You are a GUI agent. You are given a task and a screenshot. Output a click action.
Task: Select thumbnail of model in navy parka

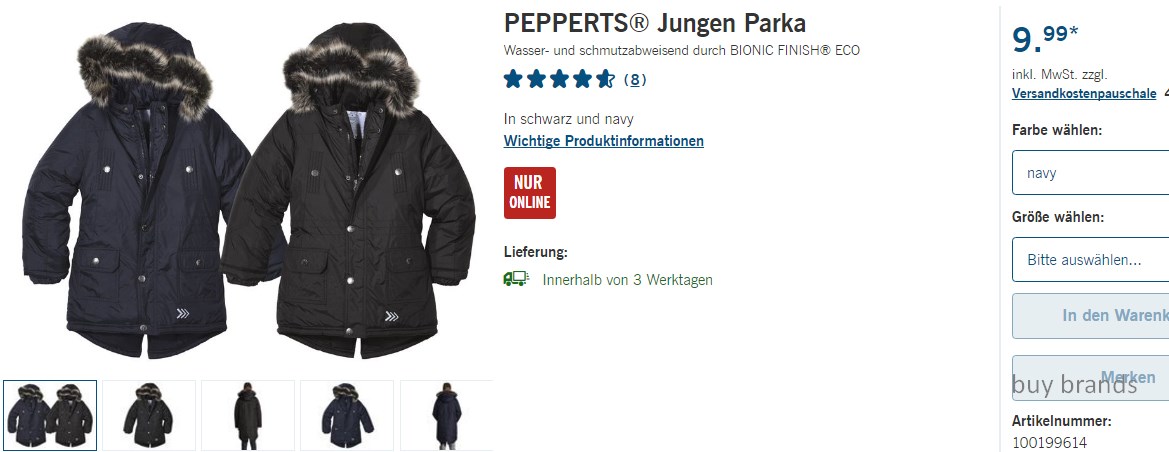447,415
